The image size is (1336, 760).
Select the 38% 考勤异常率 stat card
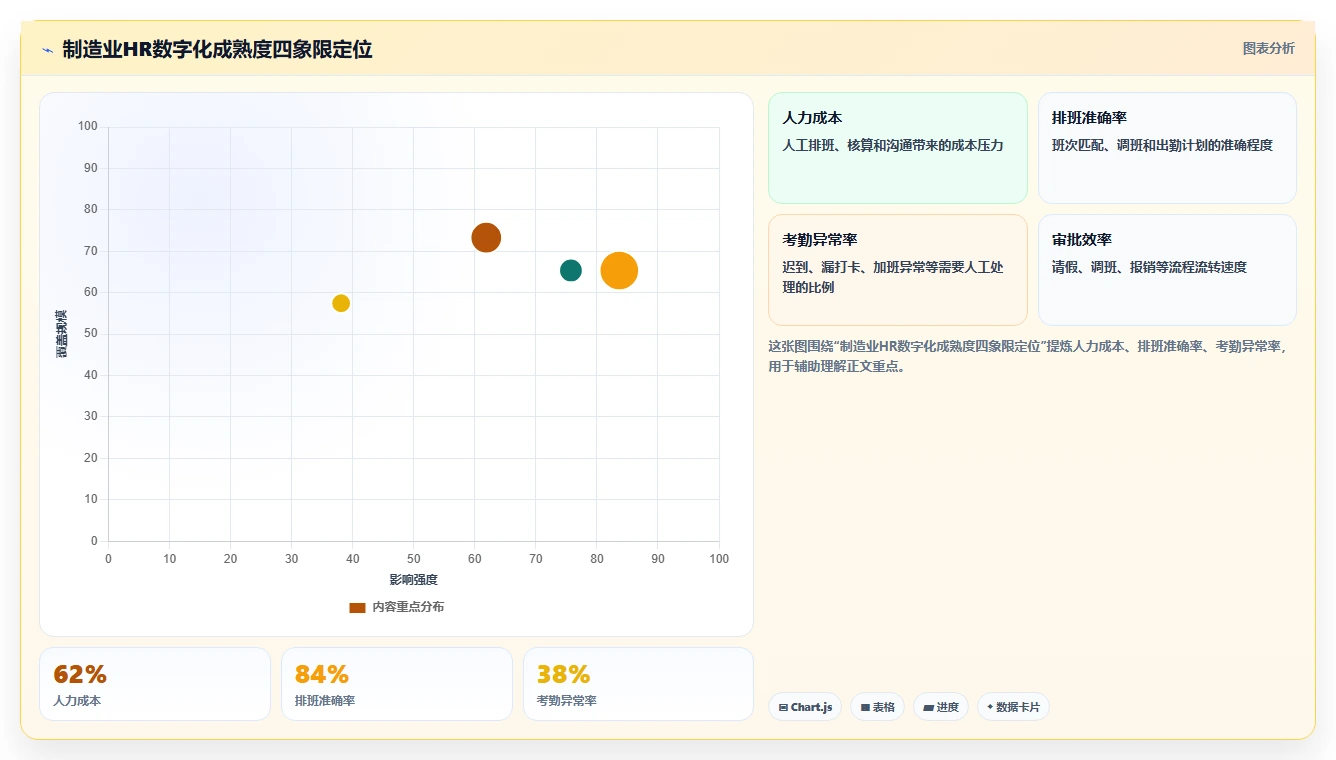tap(638, 684)
